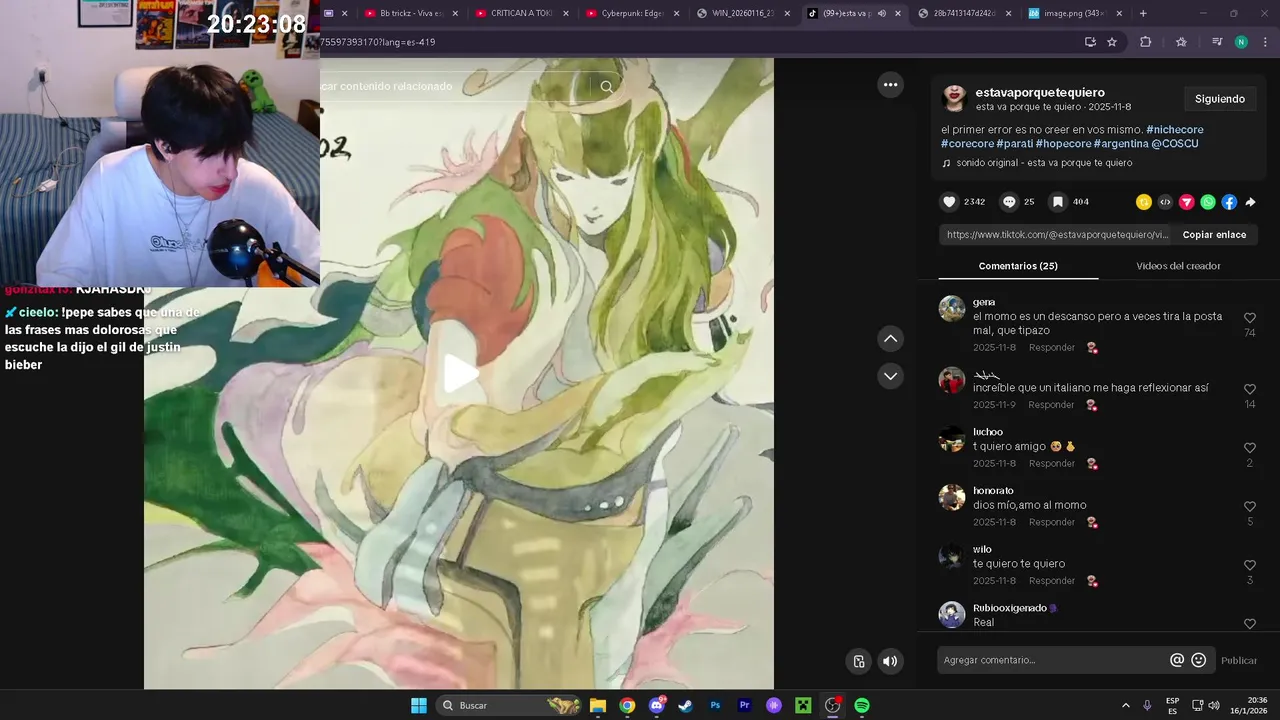Play the paused TikTok video

[460, 373]
